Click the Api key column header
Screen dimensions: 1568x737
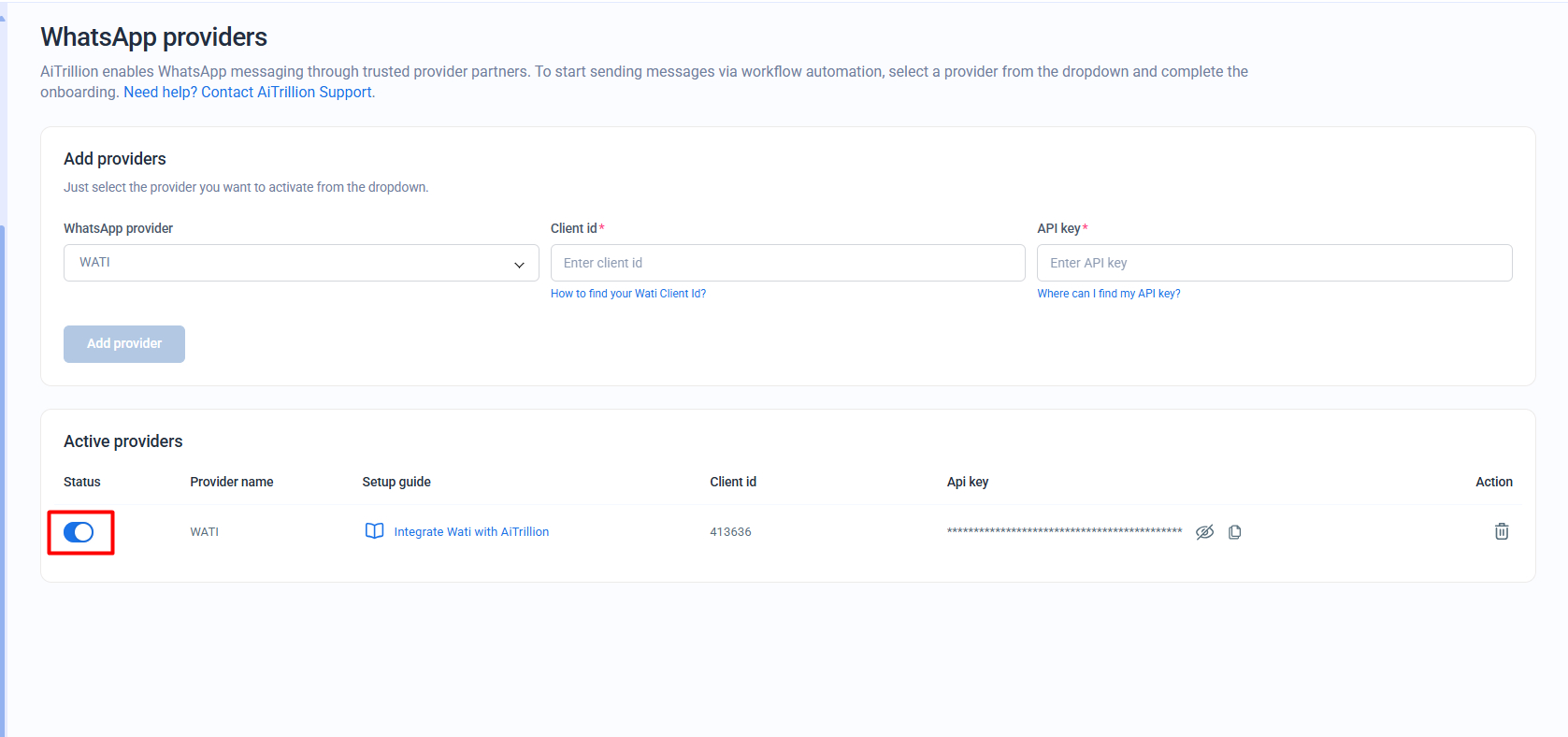[968, 482]
